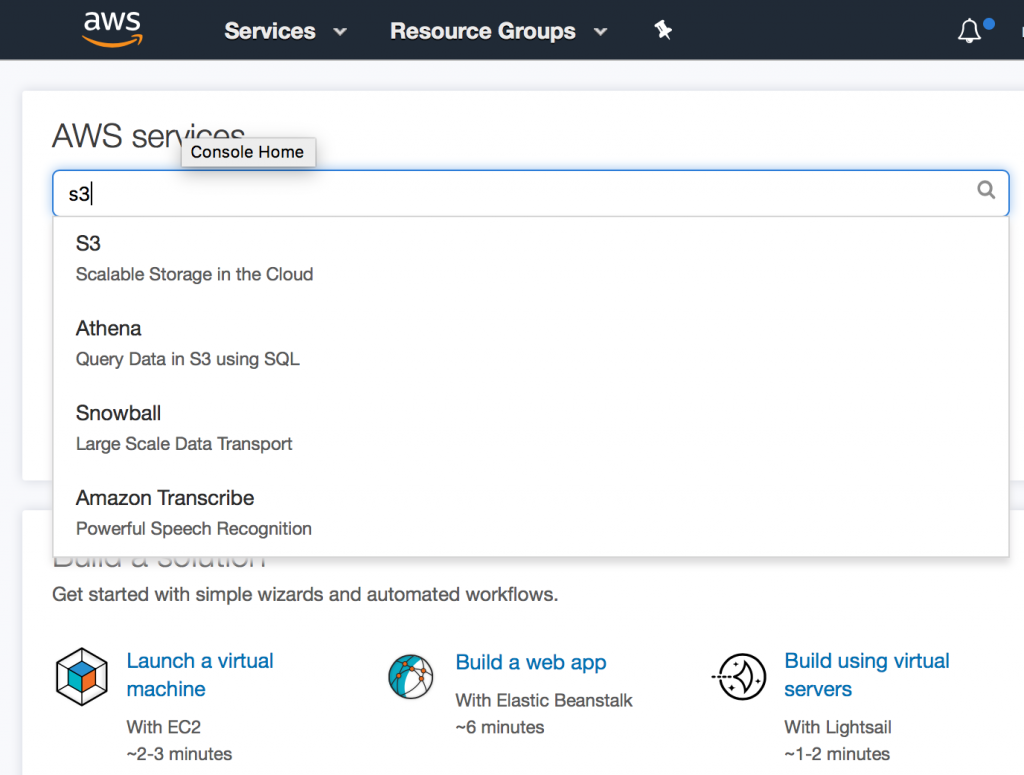Click the Console Home tooltip label
Image resolution: width=1024 pixels, height=775 pixels.
point(248,152)
